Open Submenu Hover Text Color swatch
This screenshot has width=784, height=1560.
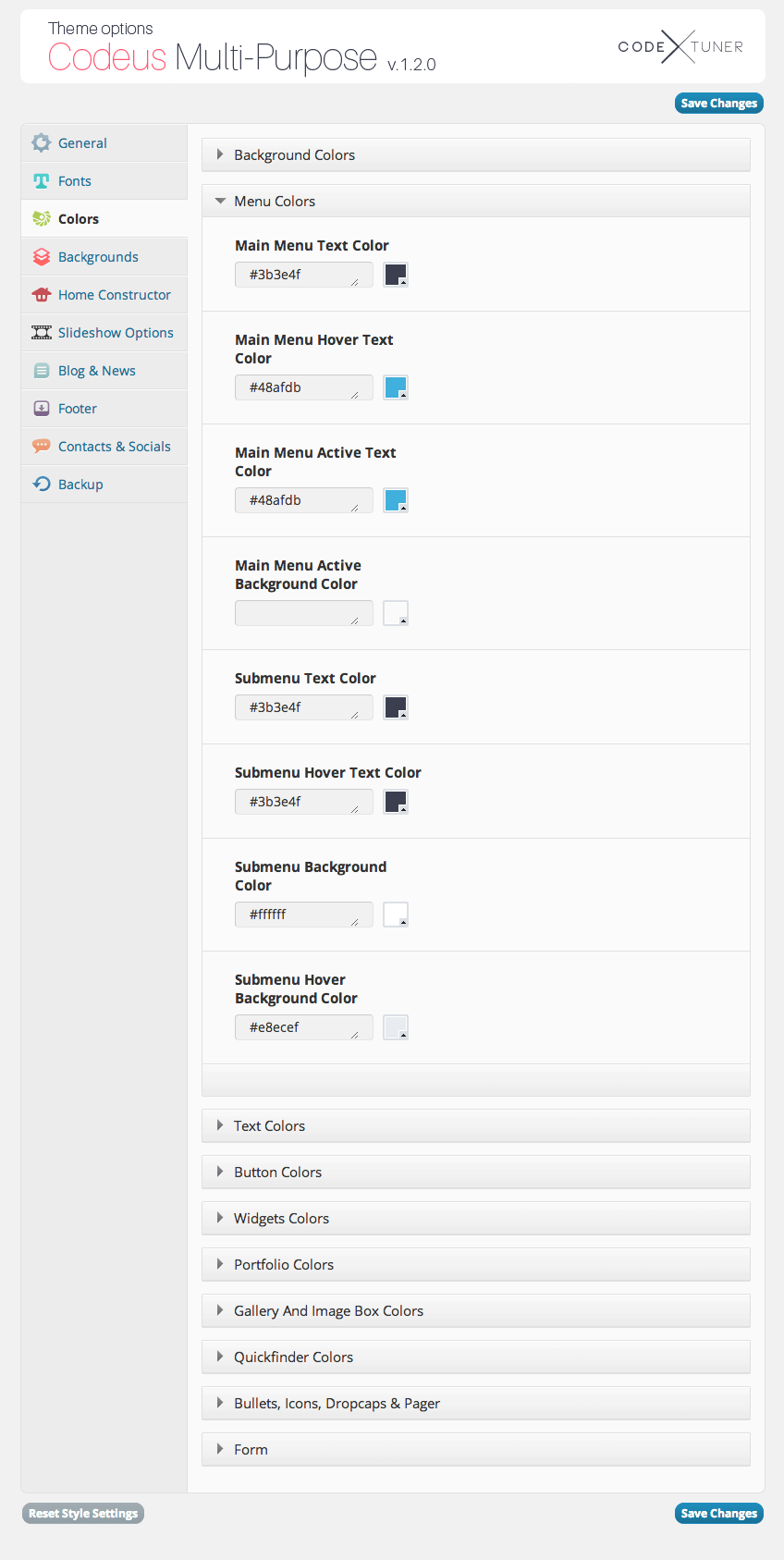(x=396, y=802)
